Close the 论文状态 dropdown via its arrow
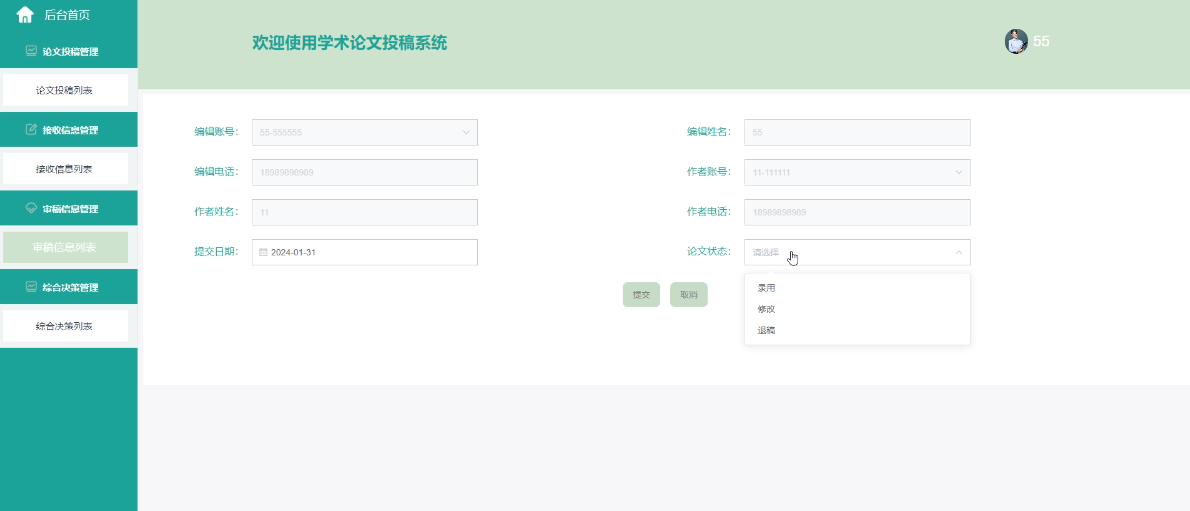The height and width of the screenshot is (511, 1190). [x=959, y=252]
